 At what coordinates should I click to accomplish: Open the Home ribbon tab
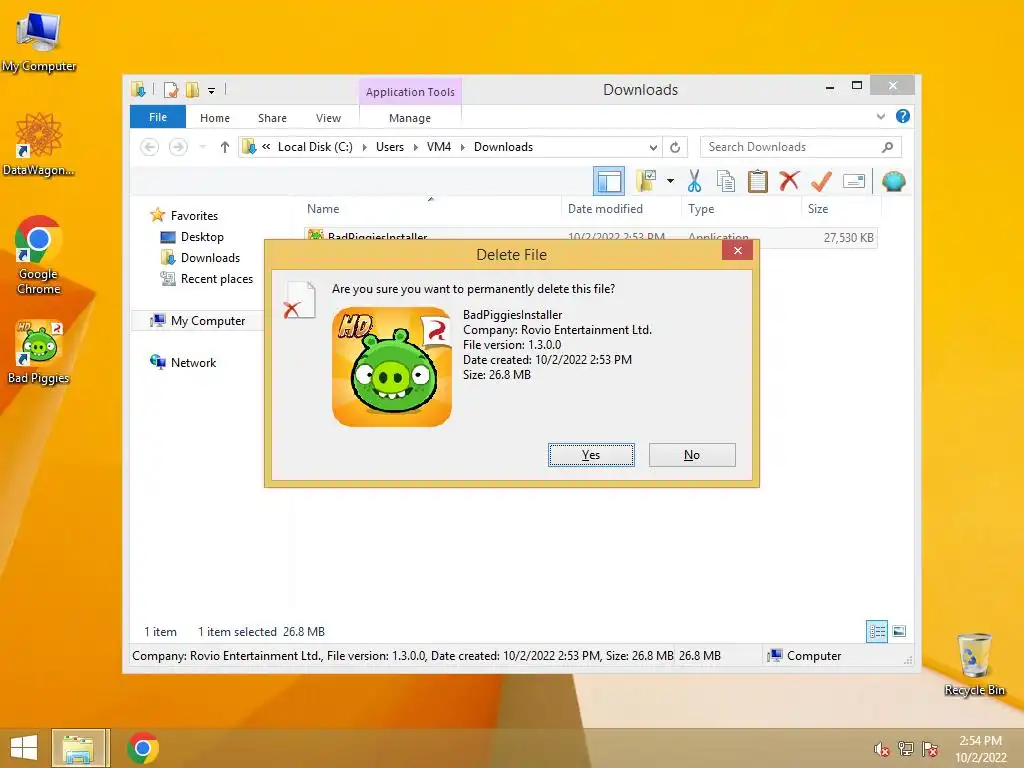click(x=215, y=118)
